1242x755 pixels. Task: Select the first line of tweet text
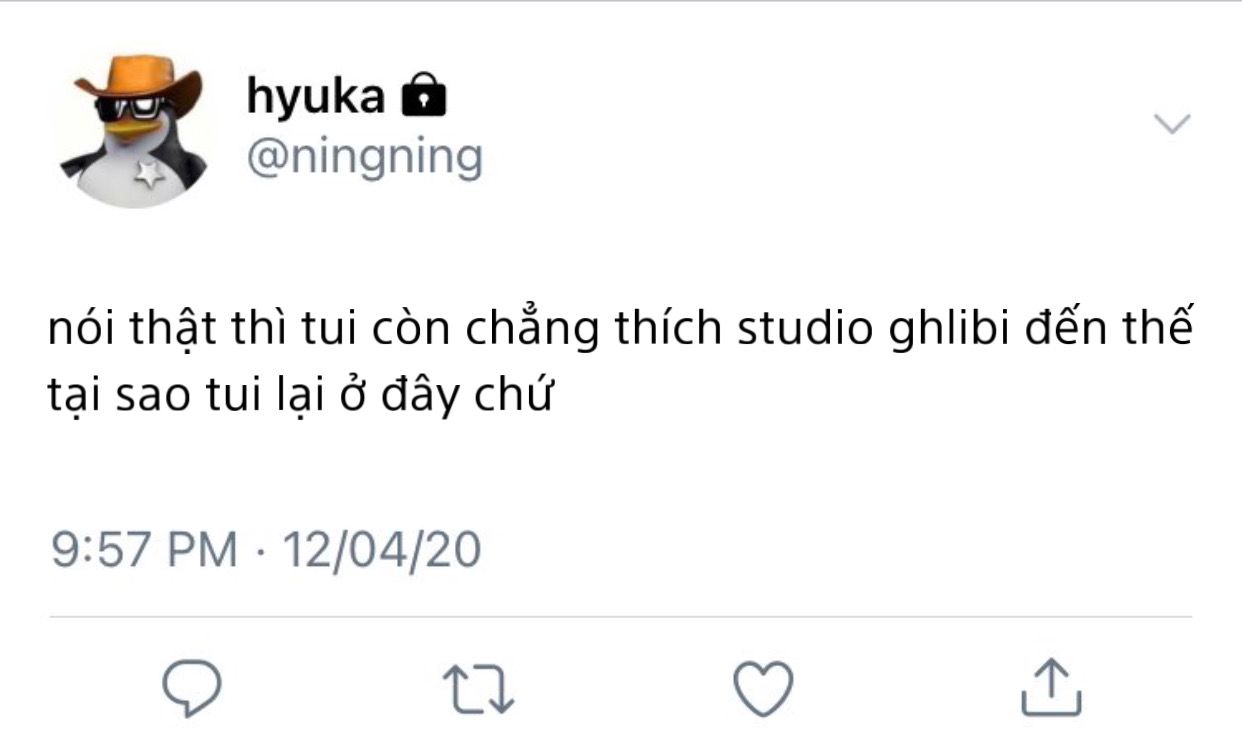(620, 332)
